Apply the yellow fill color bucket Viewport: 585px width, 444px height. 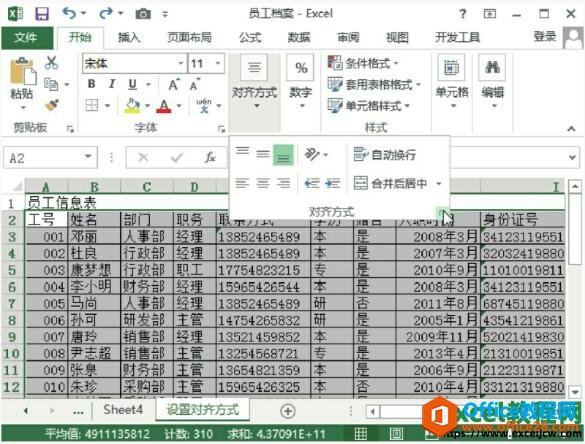tap(132, 106)
